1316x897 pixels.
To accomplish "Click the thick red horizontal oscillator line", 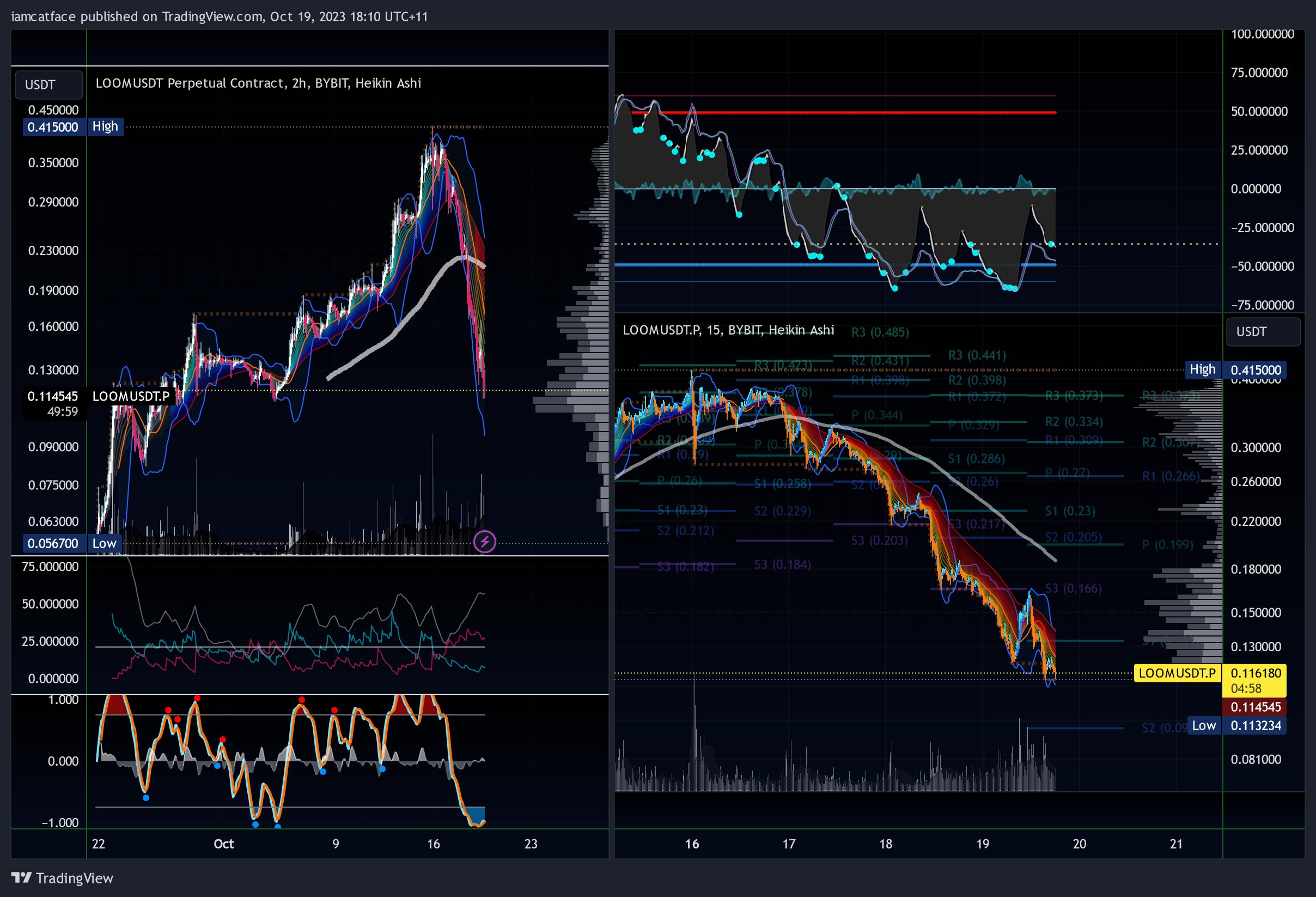I will (x=843, y=113).
